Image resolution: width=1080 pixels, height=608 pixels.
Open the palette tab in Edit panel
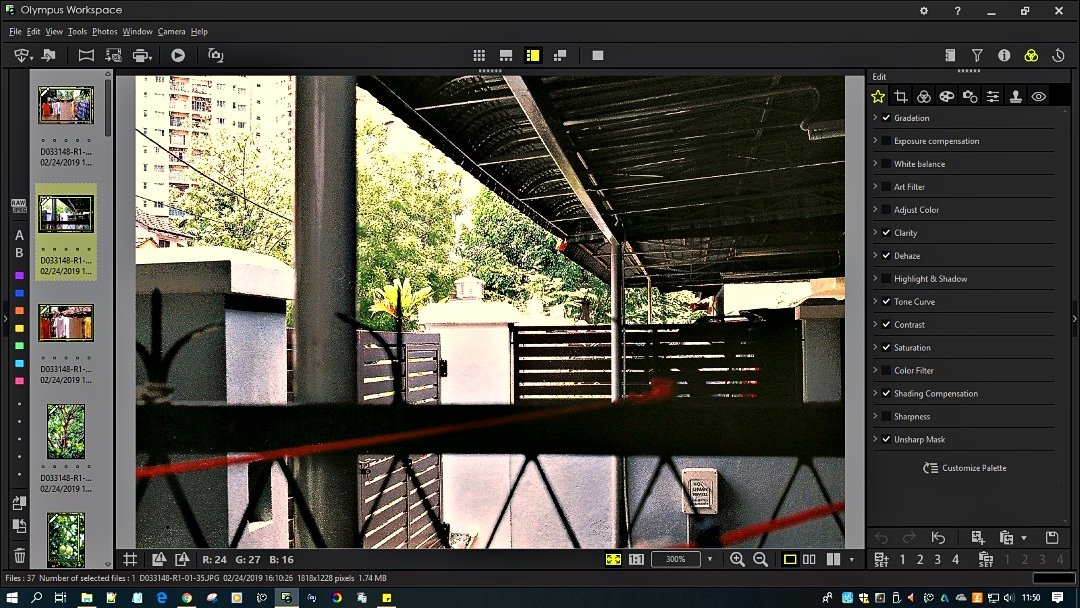946,96
